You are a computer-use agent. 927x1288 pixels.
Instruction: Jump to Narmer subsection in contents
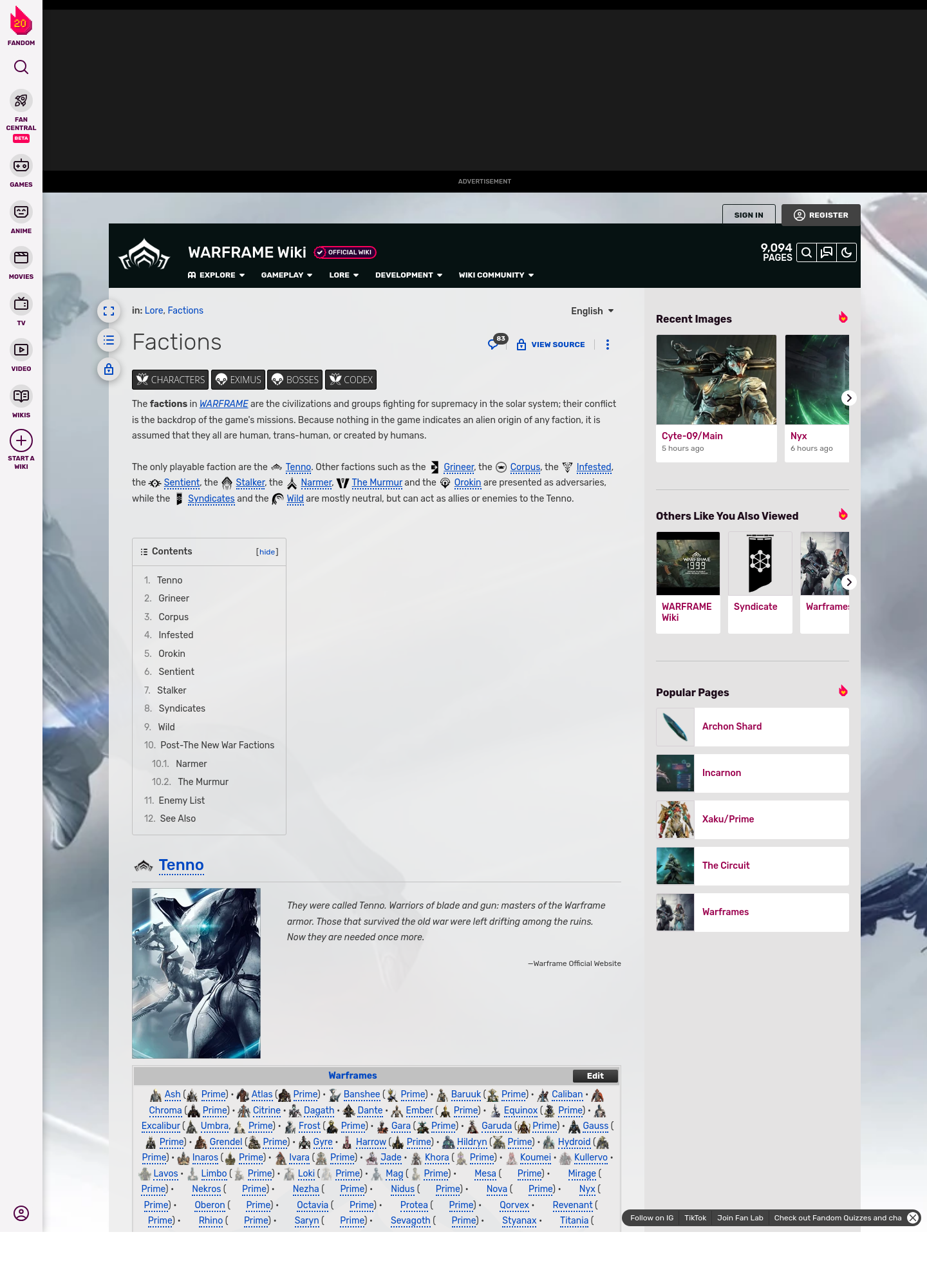[191, 764]
